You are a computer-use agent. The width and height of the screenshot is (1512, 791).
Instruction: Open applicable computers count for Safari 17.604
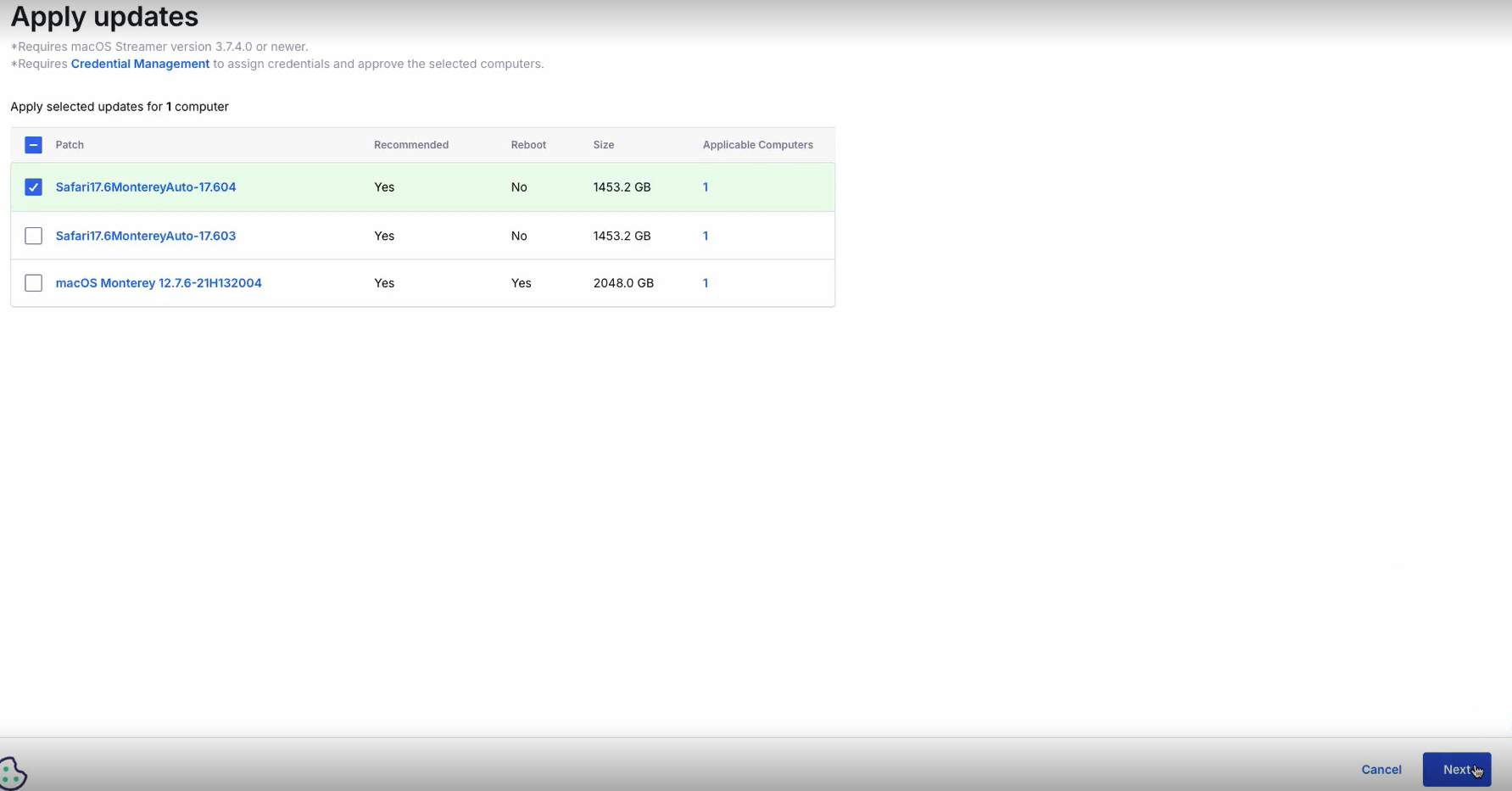click(x=706, y=187)
